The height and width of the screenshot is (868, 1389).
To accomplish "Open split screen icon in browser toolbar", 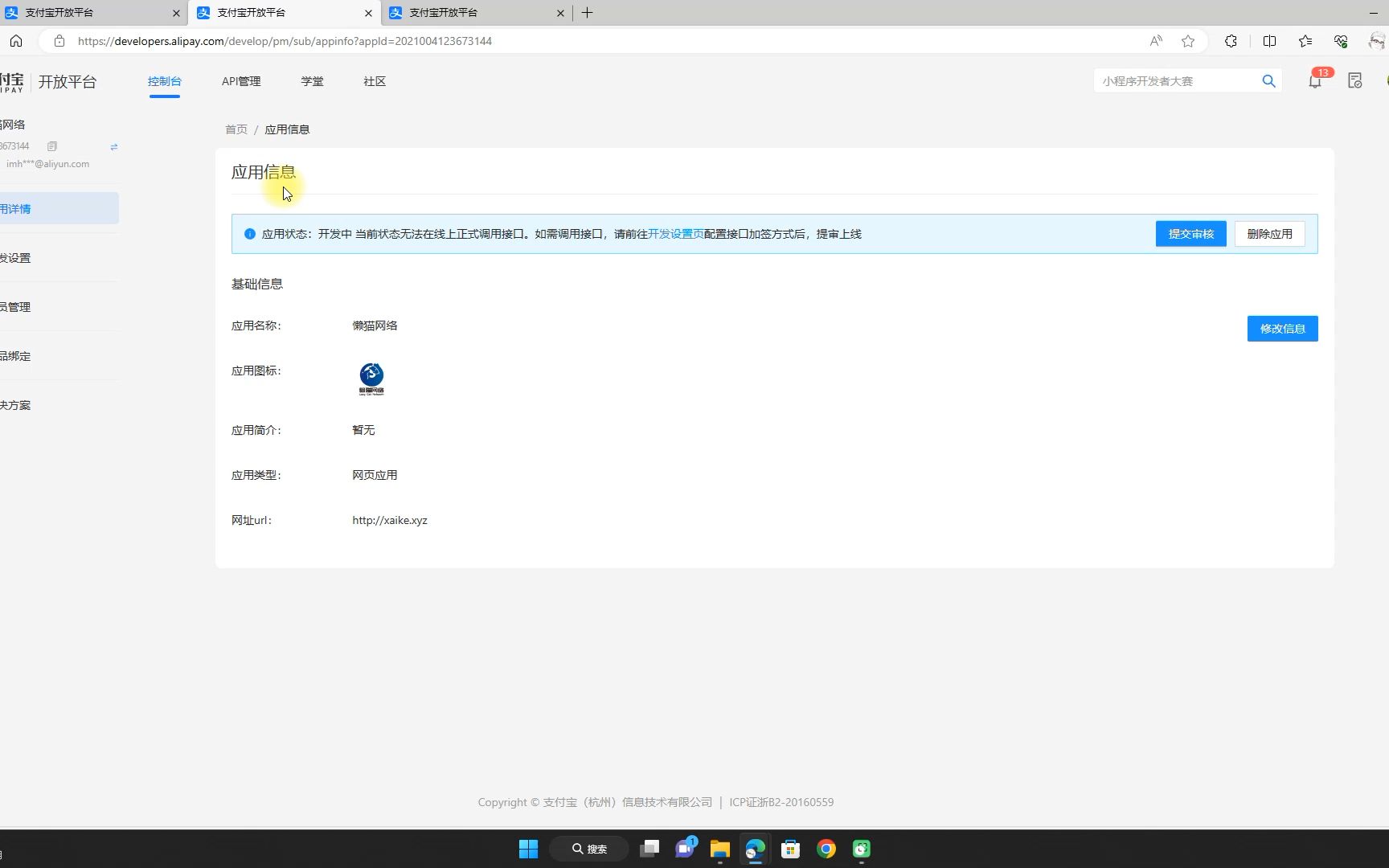I will pos(1270,41).
